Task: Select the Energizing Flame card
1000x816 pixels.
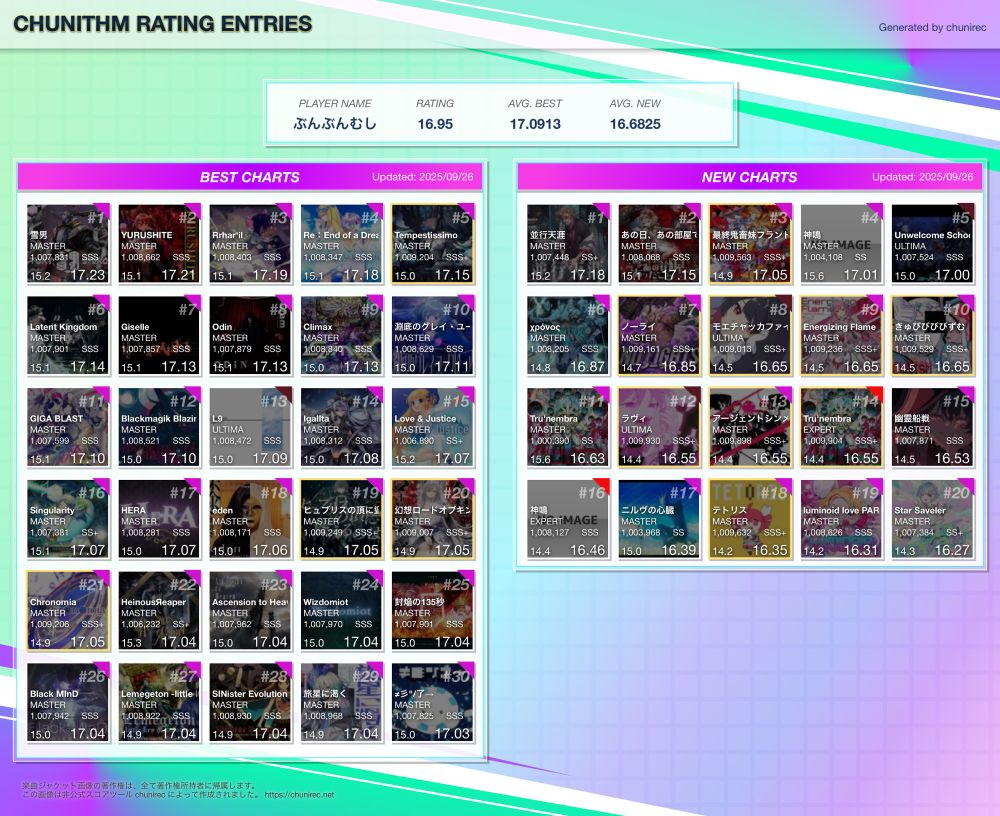Action: coord(842,336)
